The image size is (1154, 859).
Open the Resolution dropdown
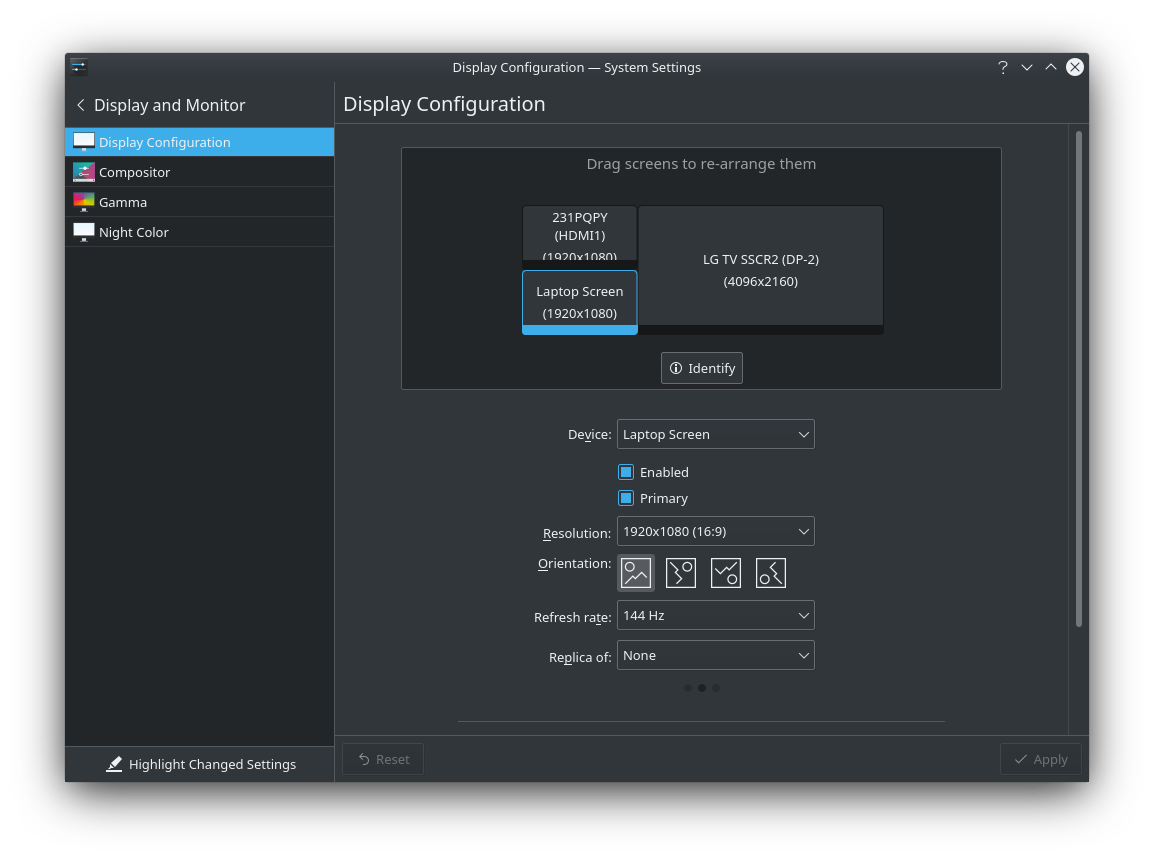coord(715,531)
